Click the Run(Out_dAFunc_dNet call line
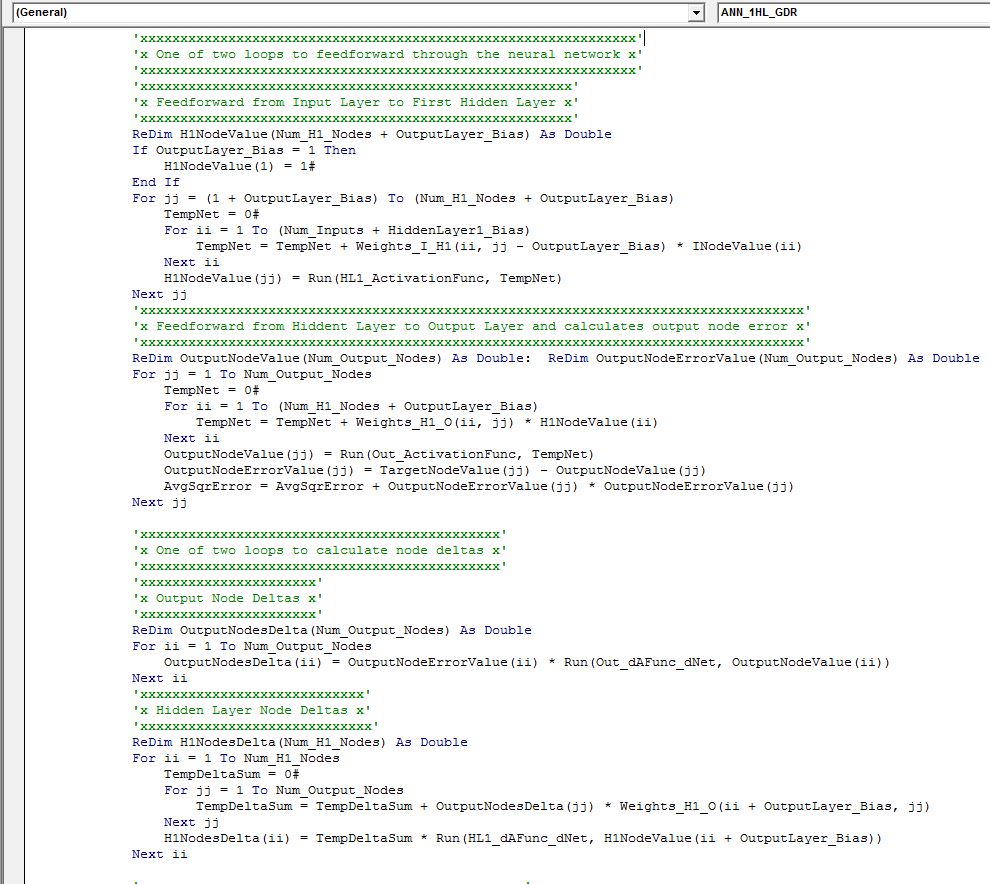The width and height of the screenshot is (990, 884). click(525, 662)
